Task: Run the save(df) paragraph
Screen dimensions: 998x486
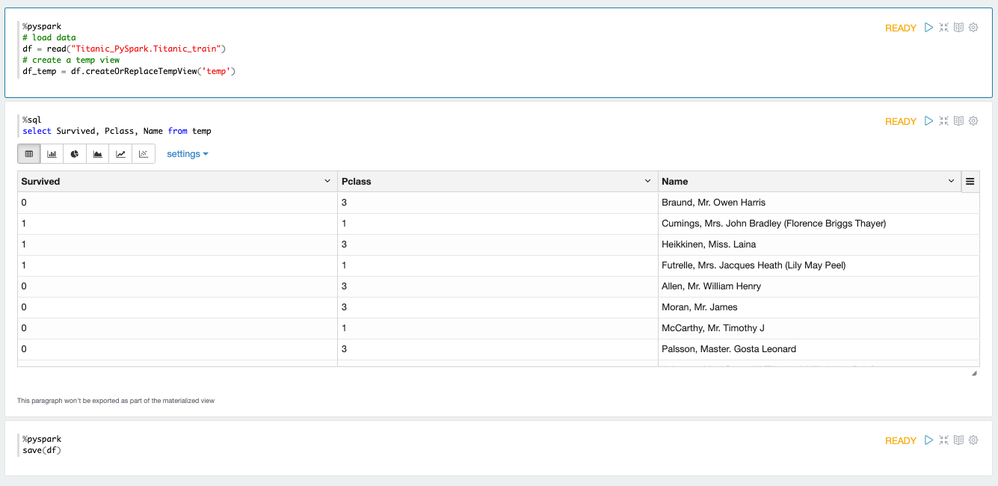Action: [x=928, y=440]
